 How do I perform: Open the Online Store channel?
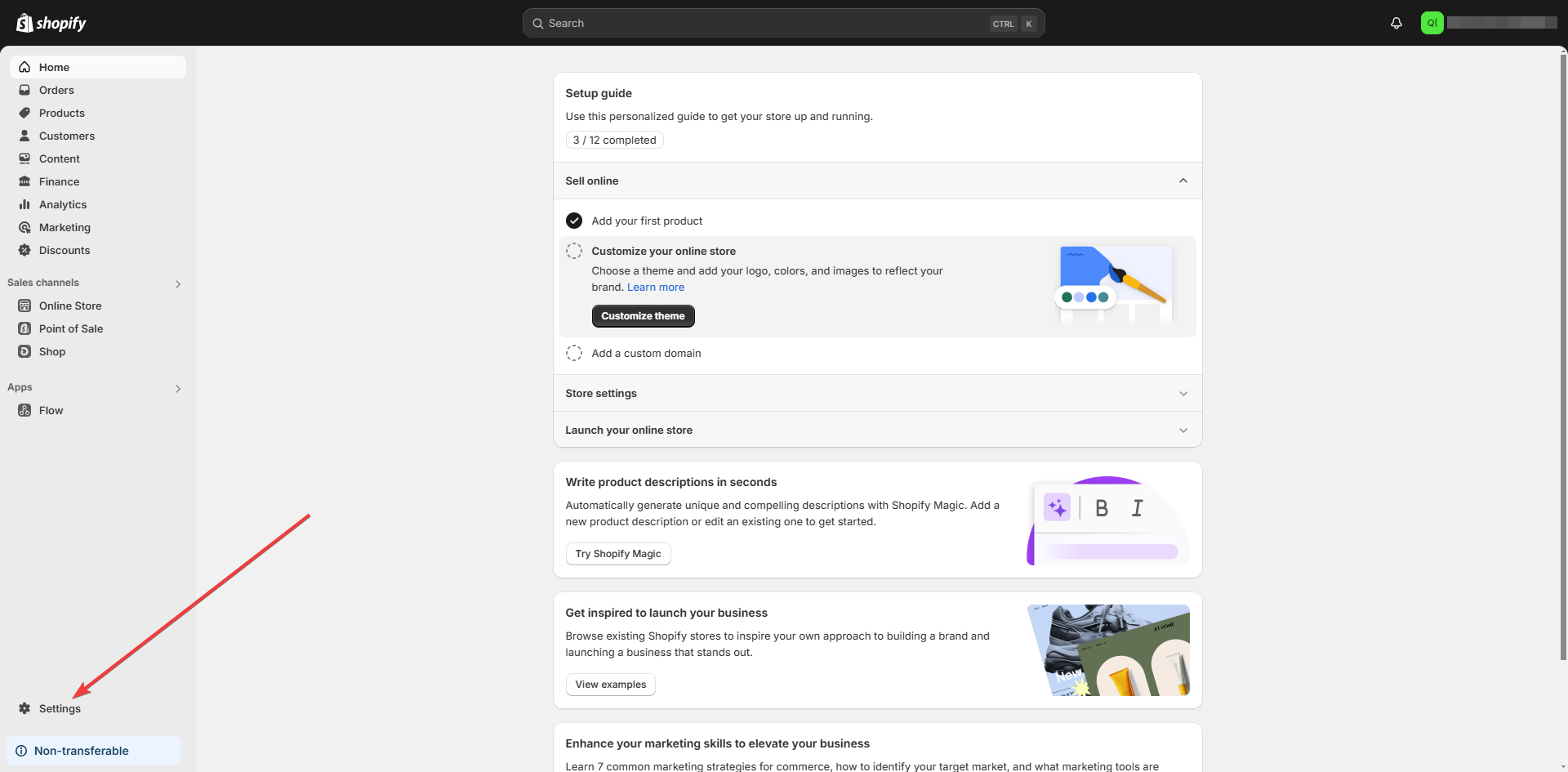tap(69, 306)
